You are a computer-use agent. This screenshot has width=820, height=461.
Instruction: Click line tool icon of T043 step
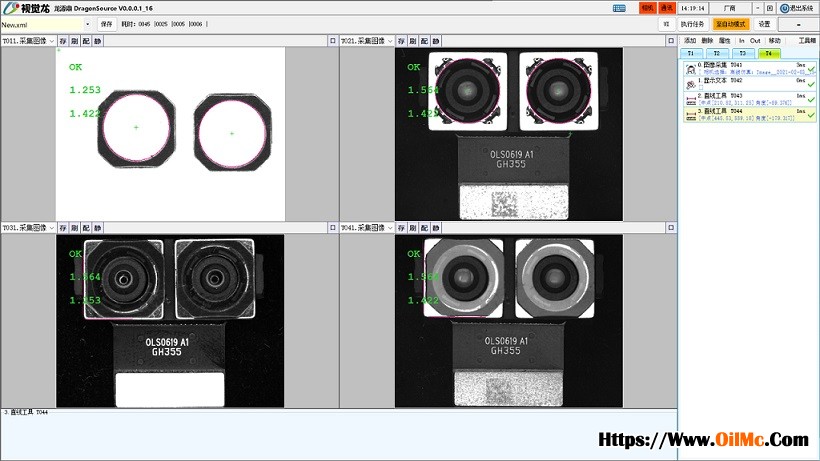pyautogui.click(x=691, y=100)
